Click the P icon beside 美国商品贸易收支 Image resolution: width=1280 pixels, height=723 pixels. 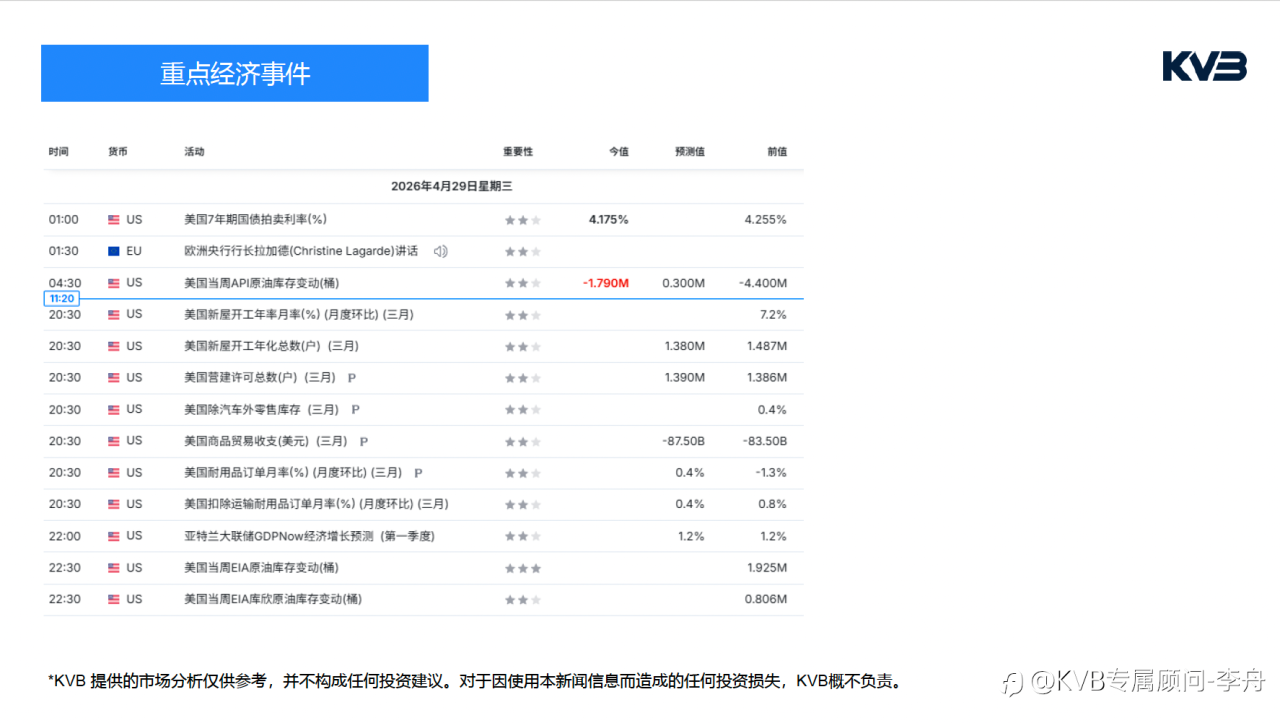click(364, 441)
